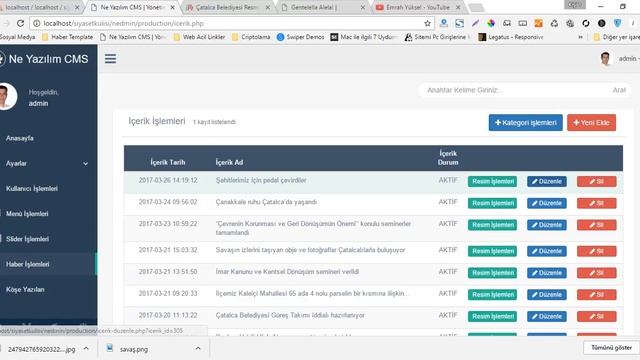
Task: Click the İçerik Ad column header
Action: pos(229,162)
